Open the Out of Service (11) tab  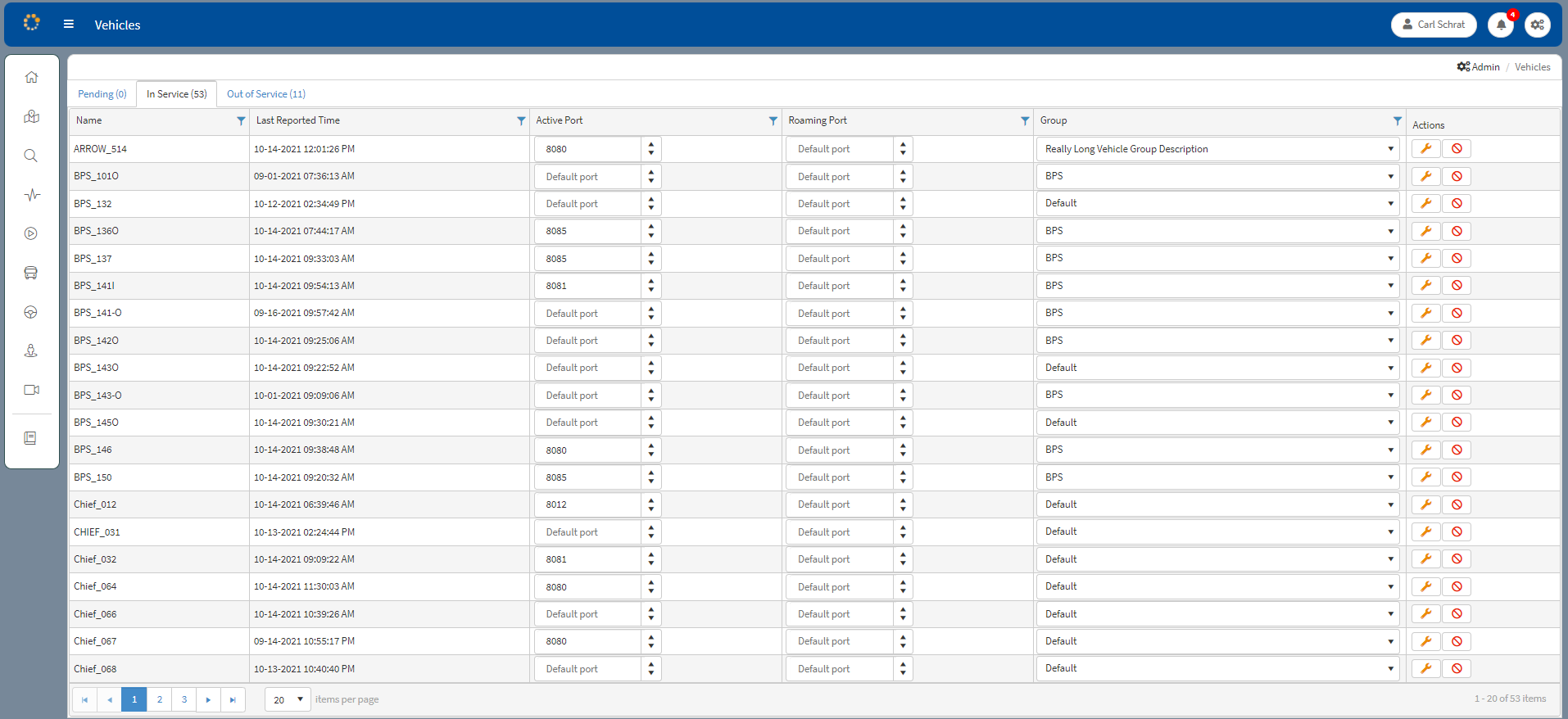pos(266,94)
